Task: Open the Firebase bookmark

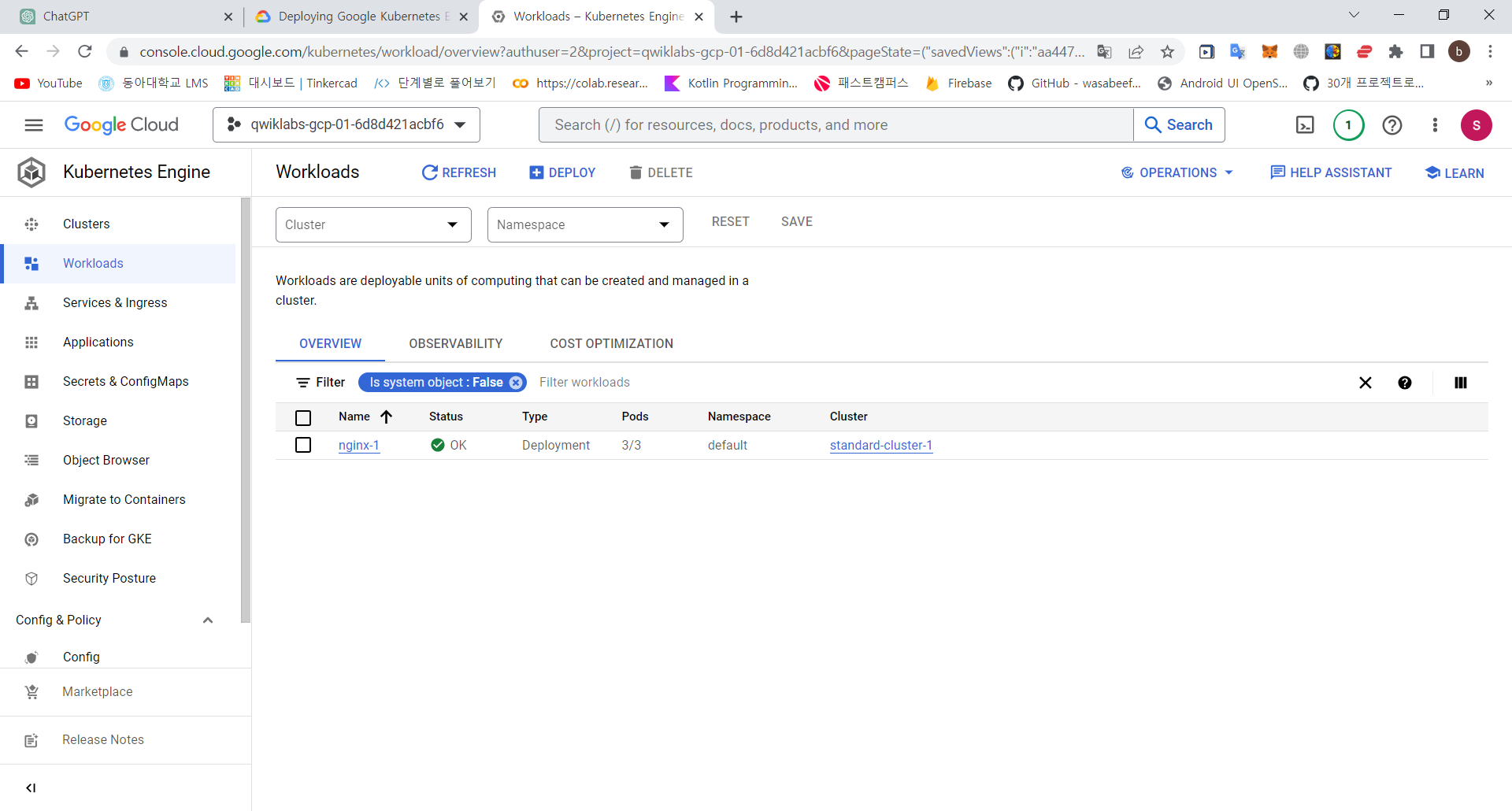Action: (x=958, y=83)
